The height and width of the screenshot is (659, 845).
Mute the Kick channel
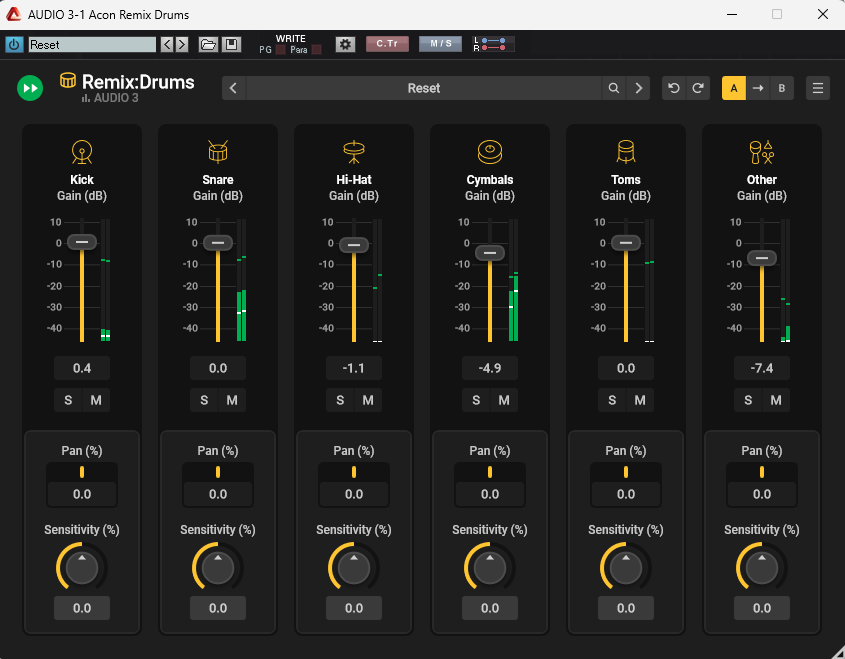96,400
